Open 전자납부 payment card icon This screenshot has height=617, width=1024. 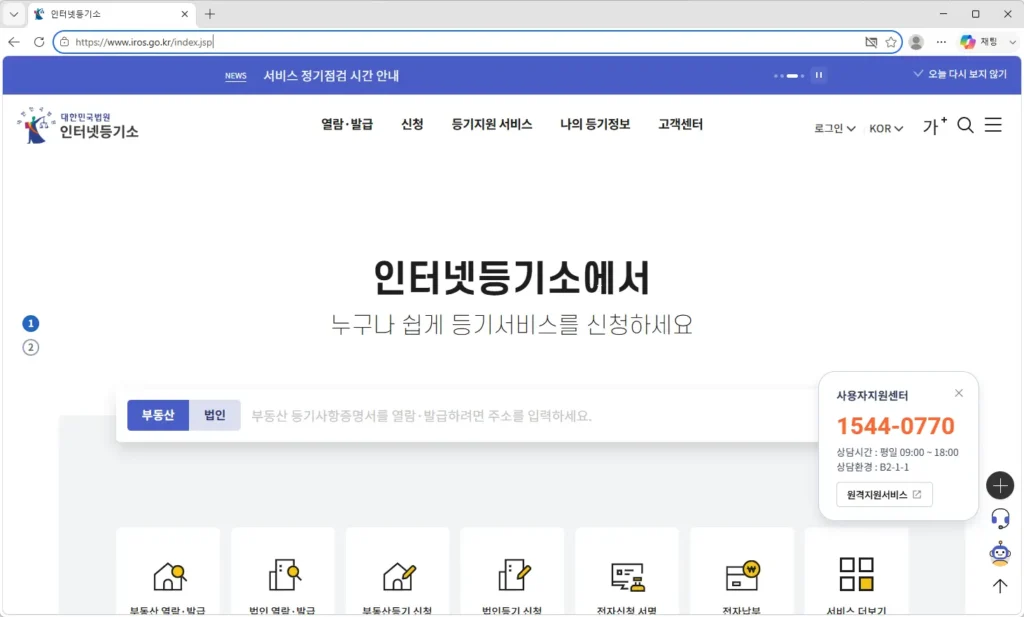[x=743, y=575]
